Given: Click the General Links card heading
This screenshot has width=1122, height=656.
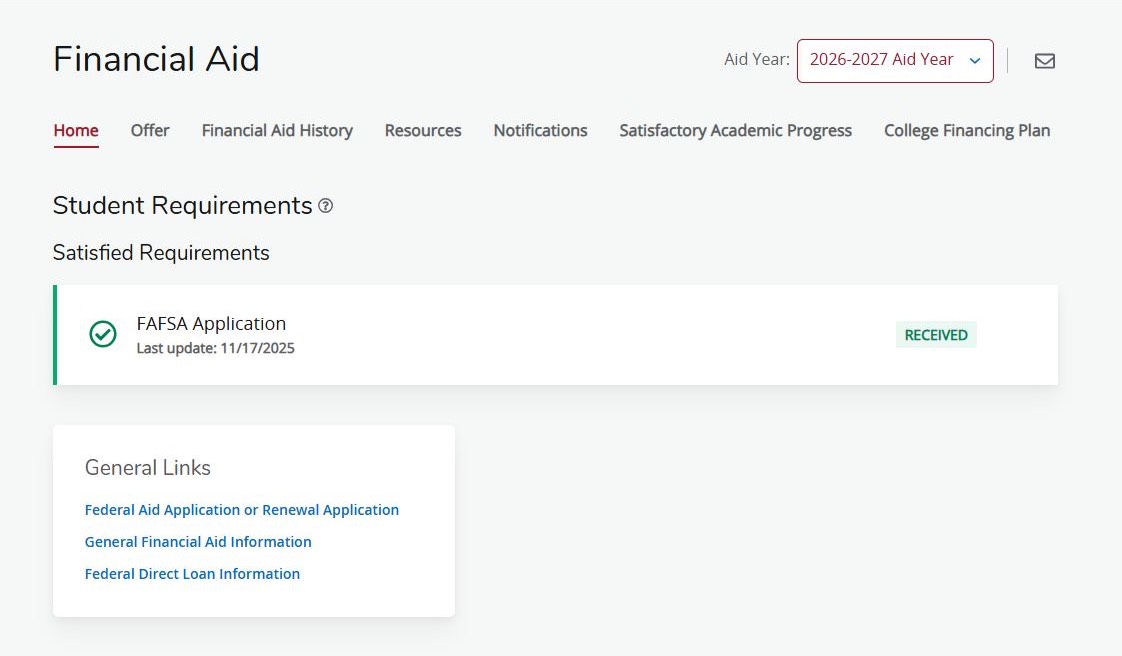Looking at the screenshot, I should [x=147, y=468].
